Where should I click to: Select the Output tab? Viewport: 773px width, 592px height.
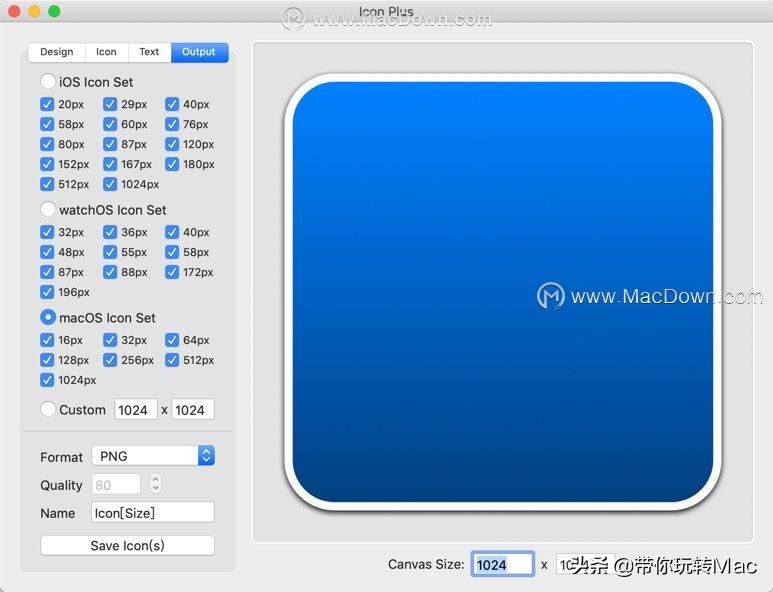[199, 52]
